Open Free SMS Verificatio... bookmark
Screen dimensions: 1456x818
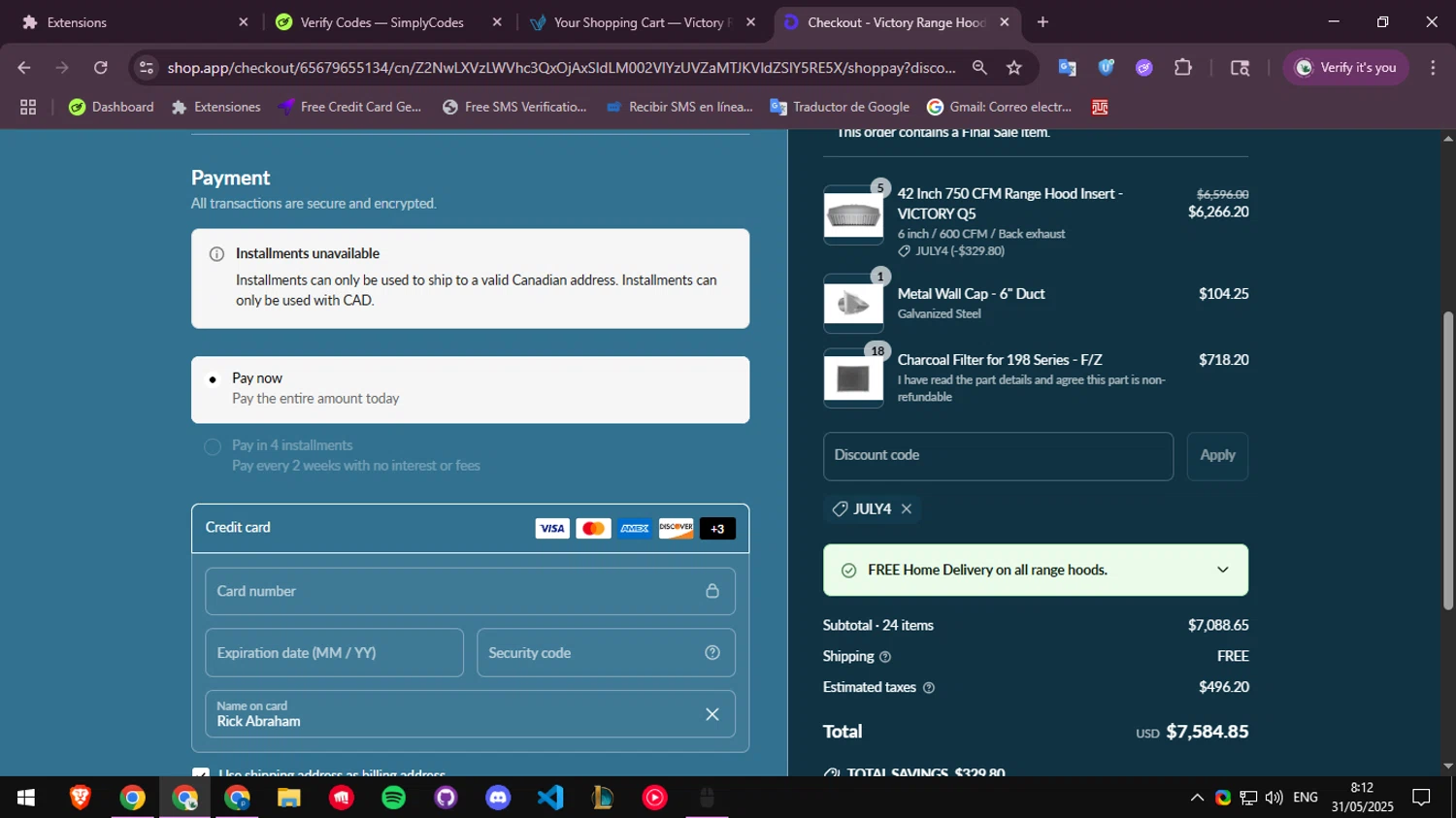click(x=514, y=107)
